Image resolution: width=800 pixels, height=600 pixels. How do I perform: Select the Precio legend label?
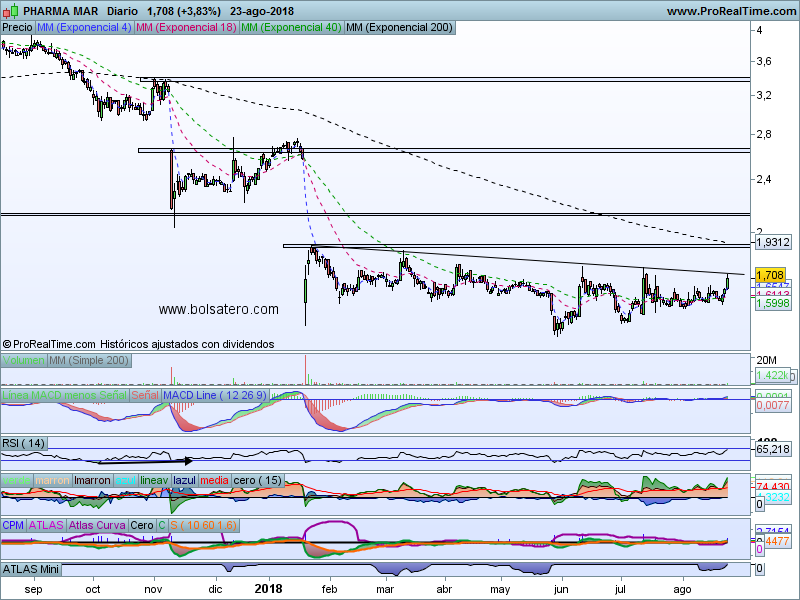[17, 28]
